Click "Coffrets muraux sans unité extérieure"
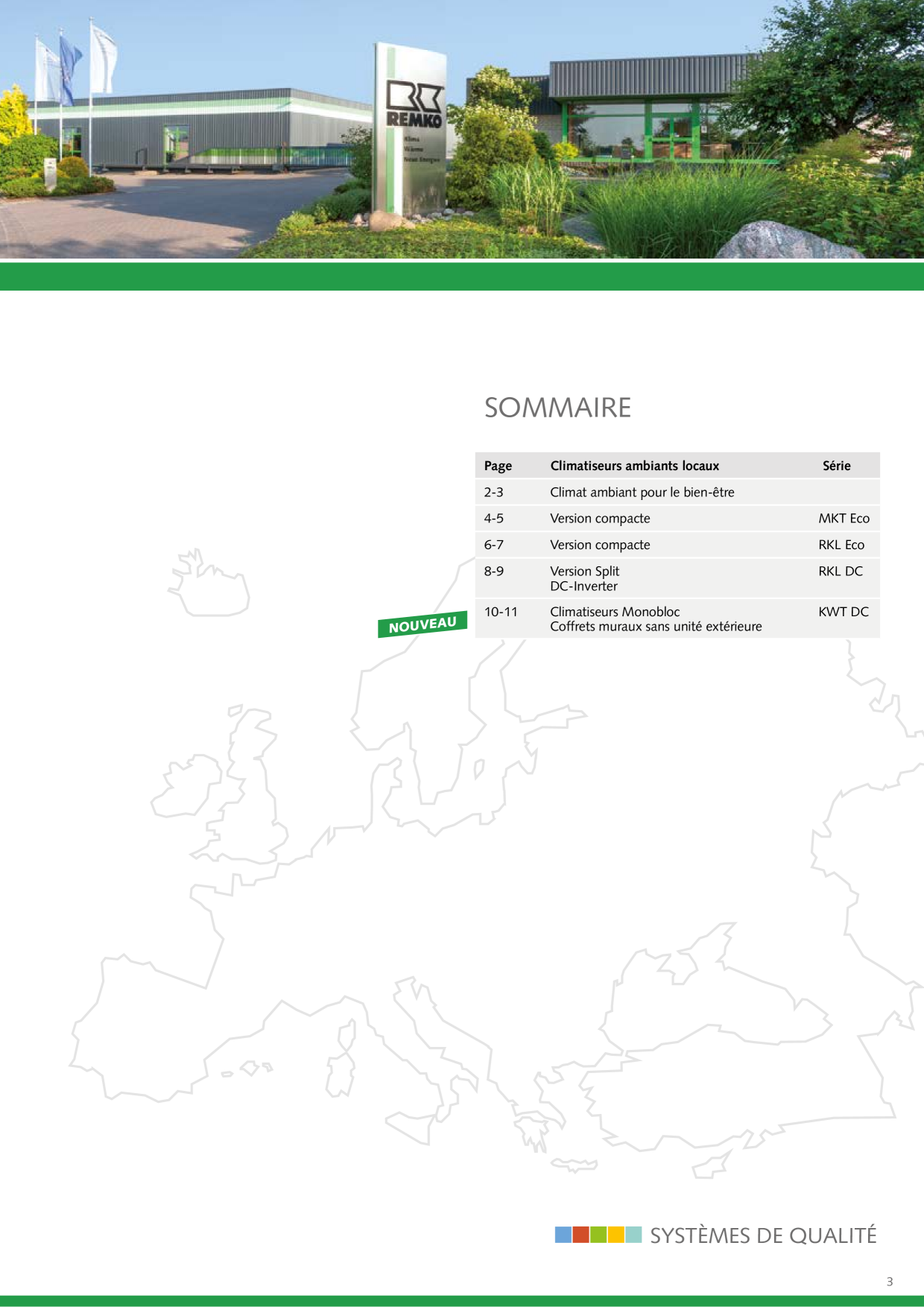The image size is (924, 1307). (656, 627)
